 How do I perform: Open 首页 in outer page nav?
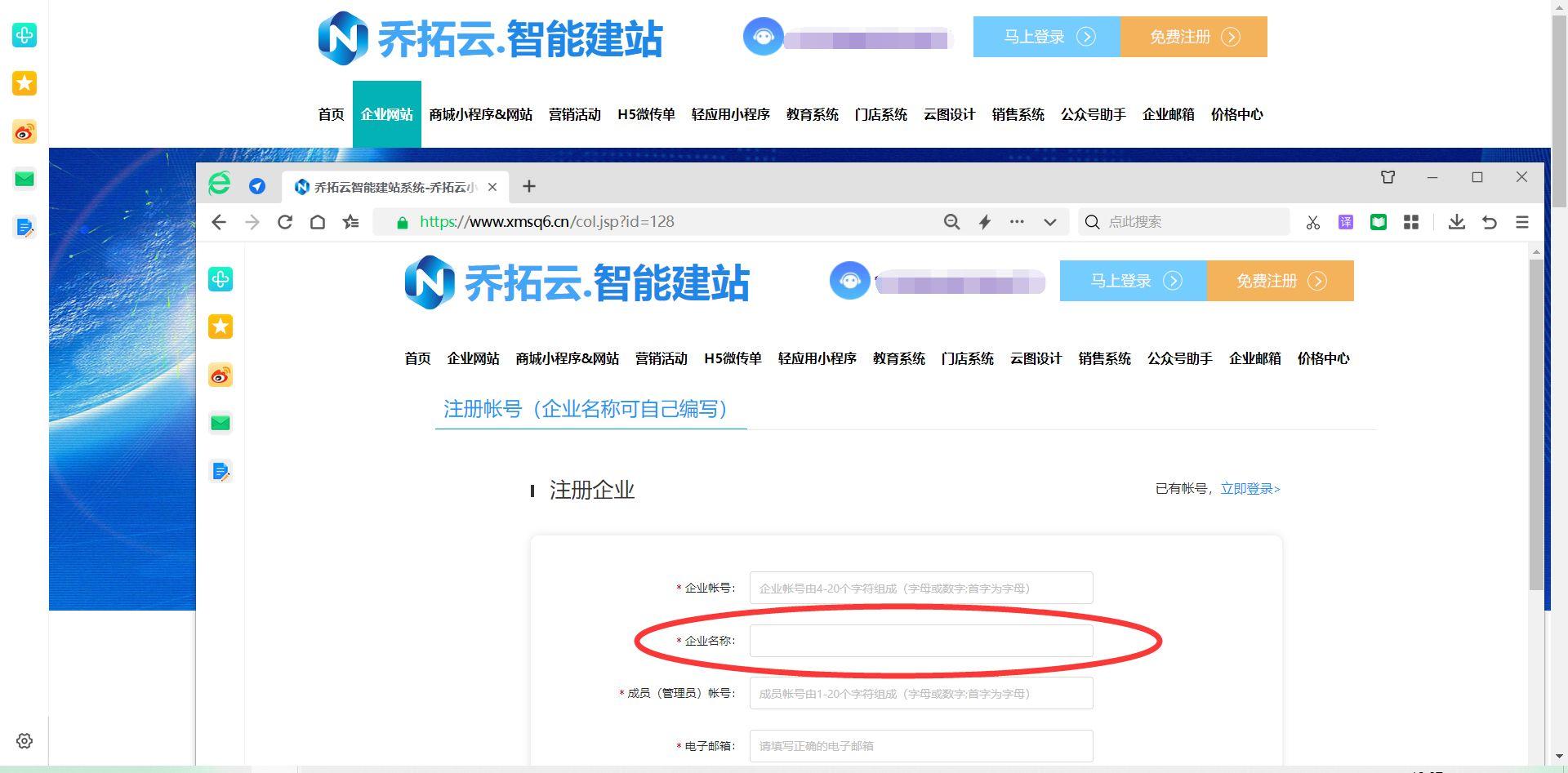tap(331, 114)
